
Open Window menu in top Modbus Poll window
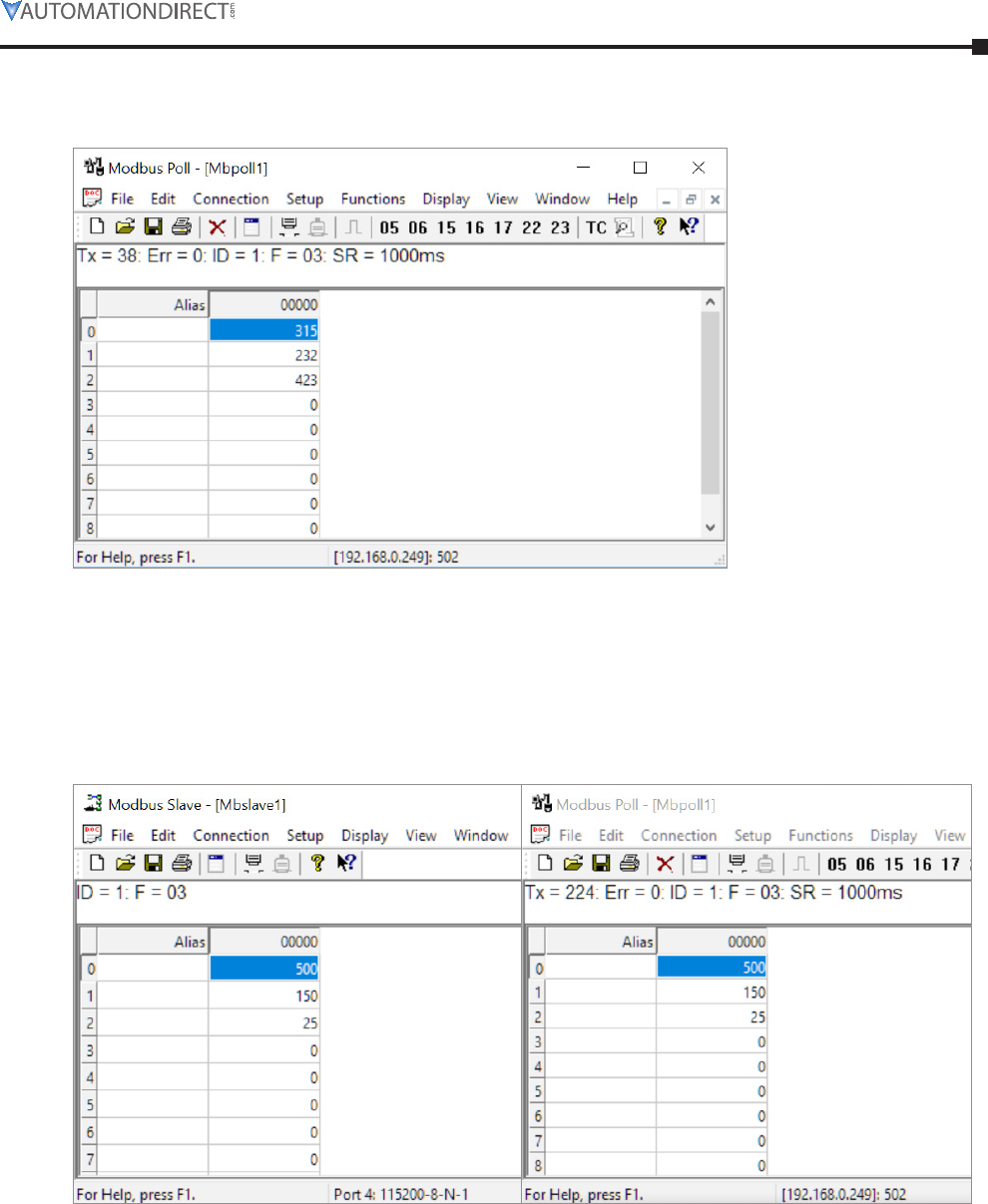tap(562, 199)
